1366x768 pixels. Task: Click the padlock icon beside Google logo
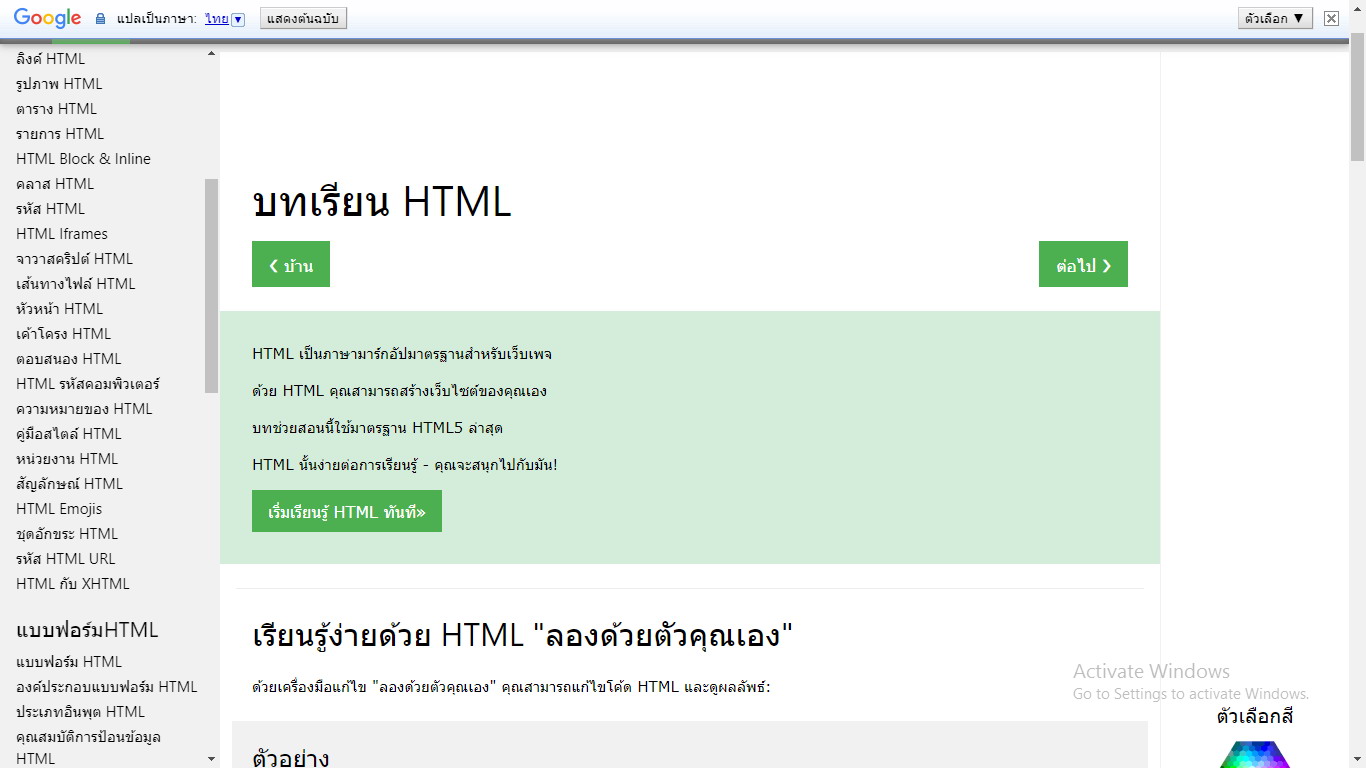coord(100,19)
